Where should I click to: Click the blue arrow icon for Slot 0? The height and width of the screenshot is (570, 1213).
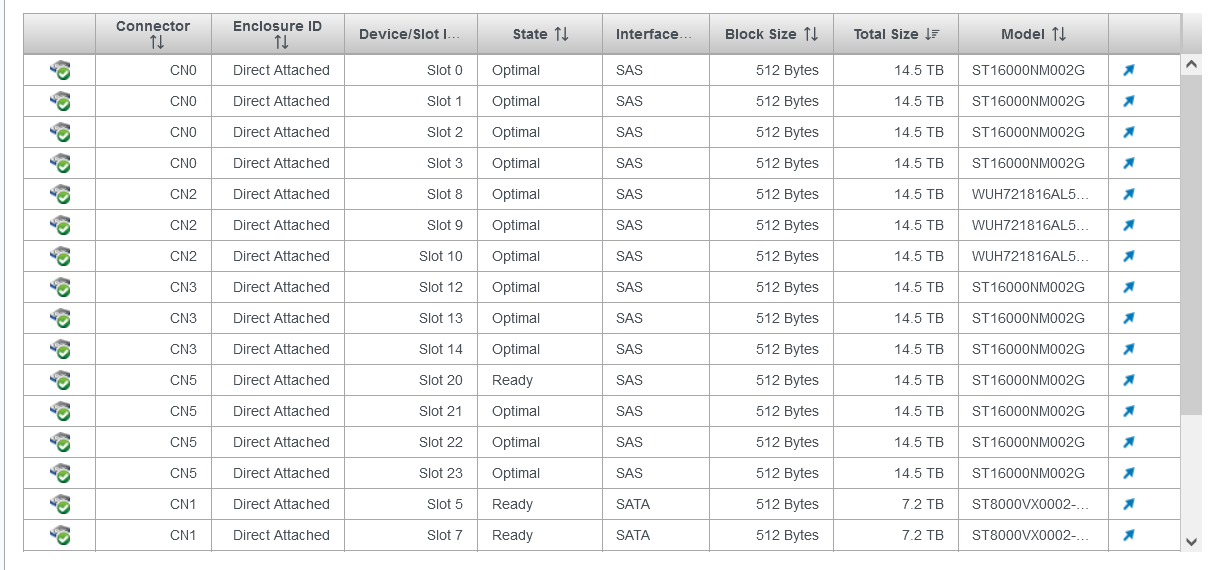click(1129, 70)
